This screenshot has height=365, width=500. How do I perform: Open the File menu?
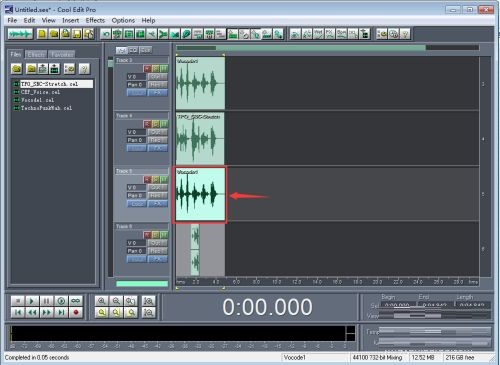pos(12,20)
